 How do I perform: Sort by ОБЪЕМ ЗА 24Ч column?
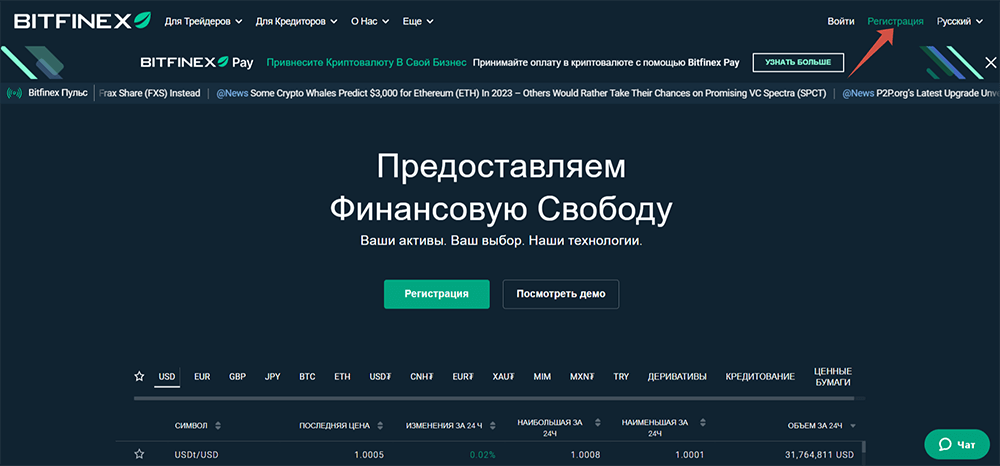tap(823, 426)
